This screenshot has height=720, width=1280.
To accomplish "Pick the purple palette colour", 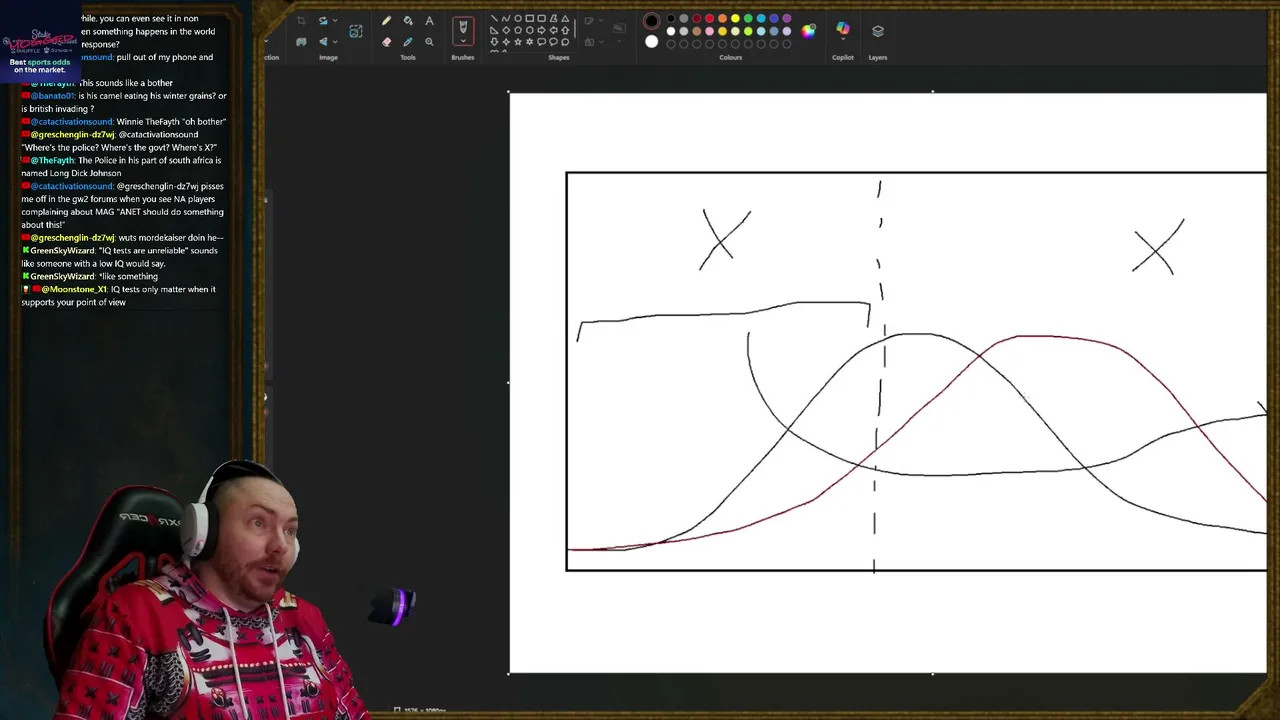I will tap(787, 19).
